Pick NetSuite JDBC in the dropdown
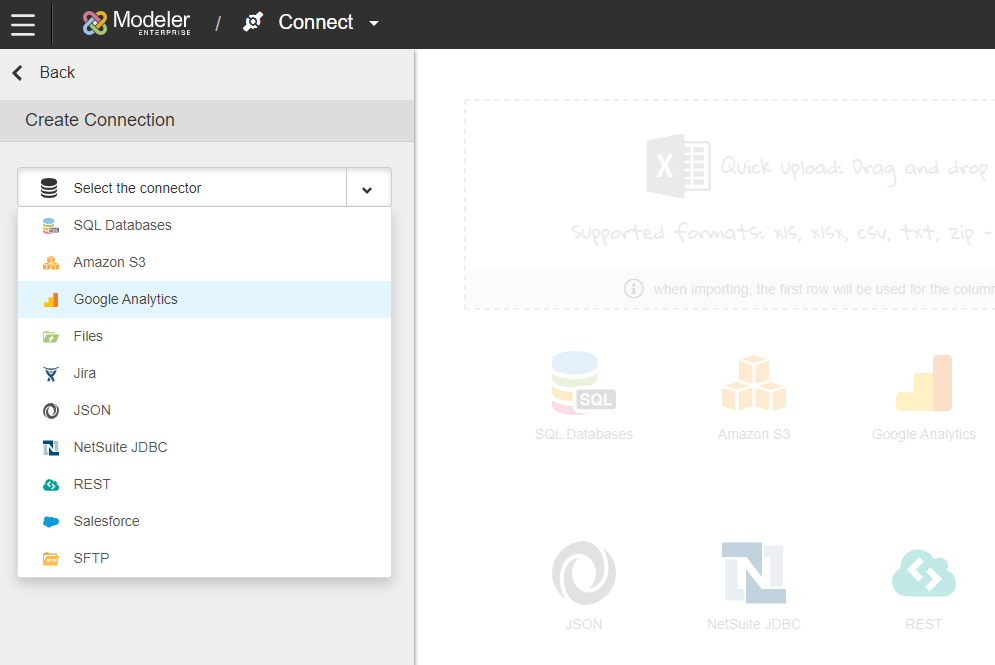Viewport: 995px width, 665px height. (120, 447)
